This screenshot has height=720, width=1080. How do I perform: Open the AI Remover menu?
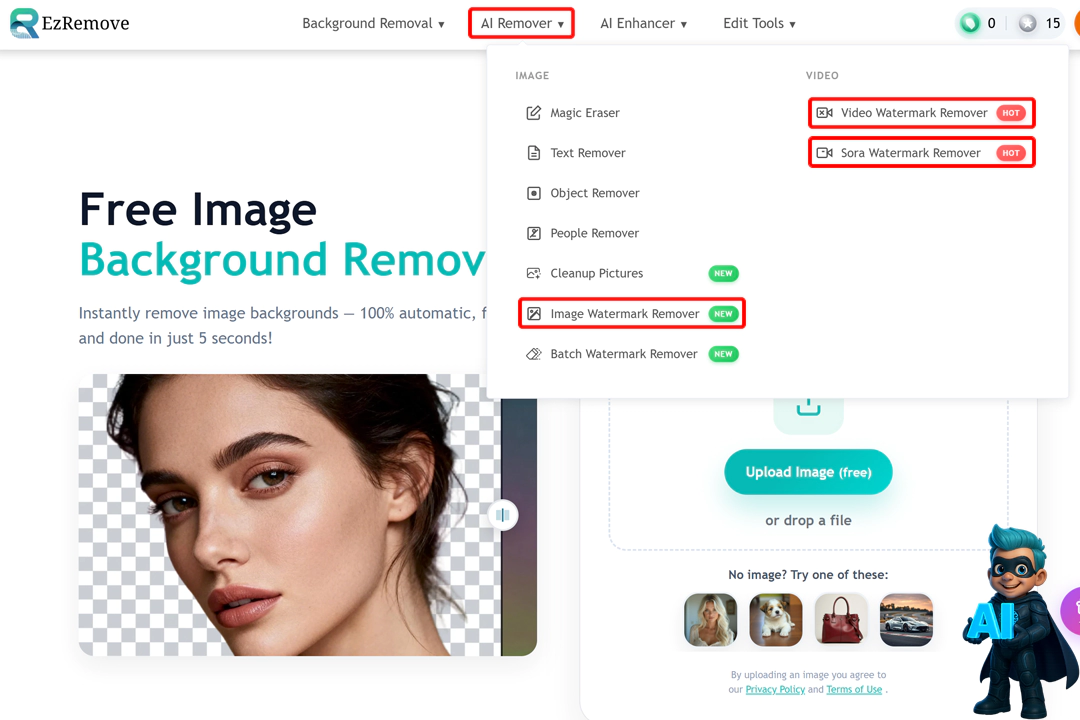point(521,23)
